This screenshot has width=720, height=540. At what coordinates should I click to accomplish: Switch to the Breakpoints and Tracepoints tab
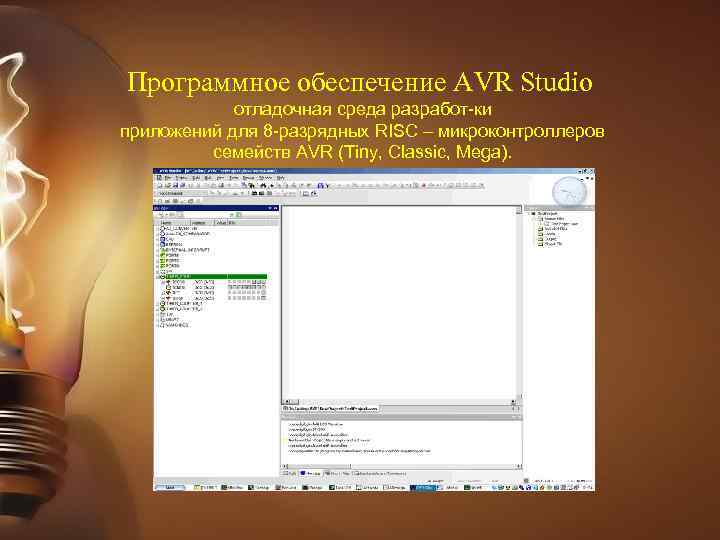[380, 473]
